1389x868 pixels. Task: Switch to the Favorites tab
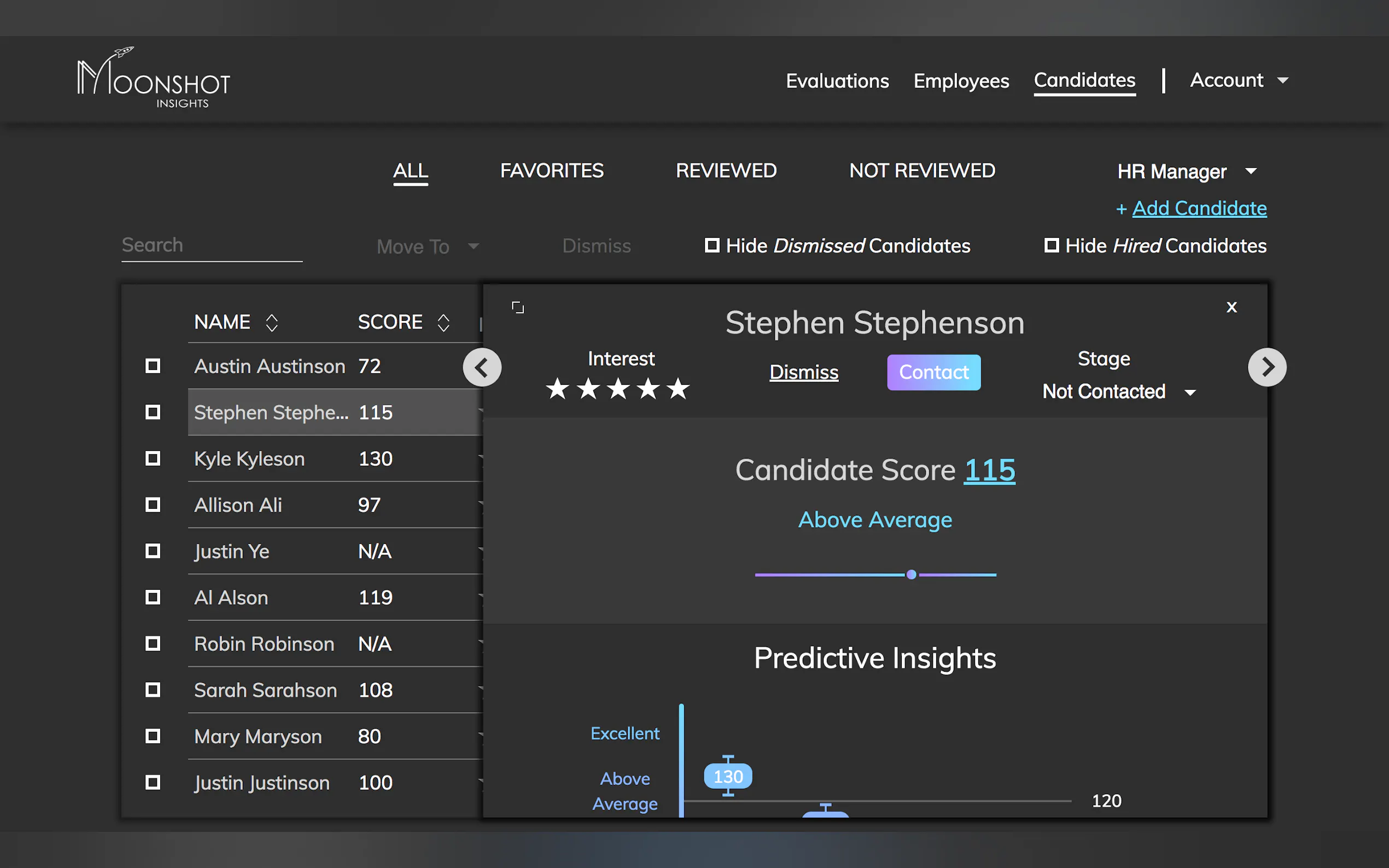click(x=551, y=171)
